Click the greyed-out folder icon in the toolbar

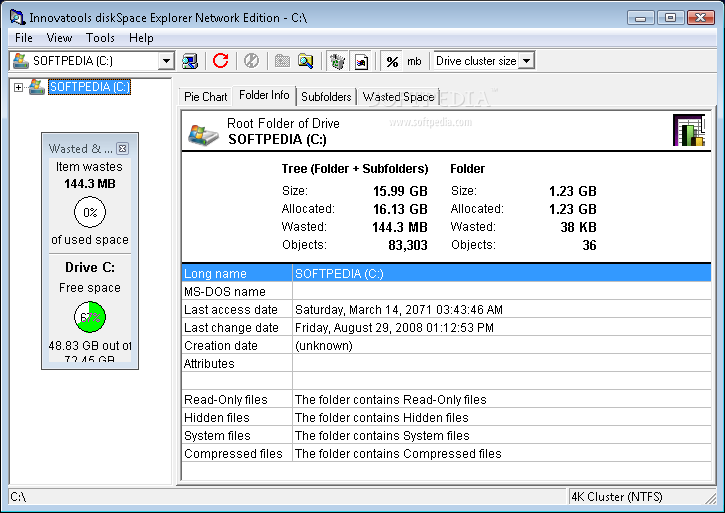click(x=282, y=61)
